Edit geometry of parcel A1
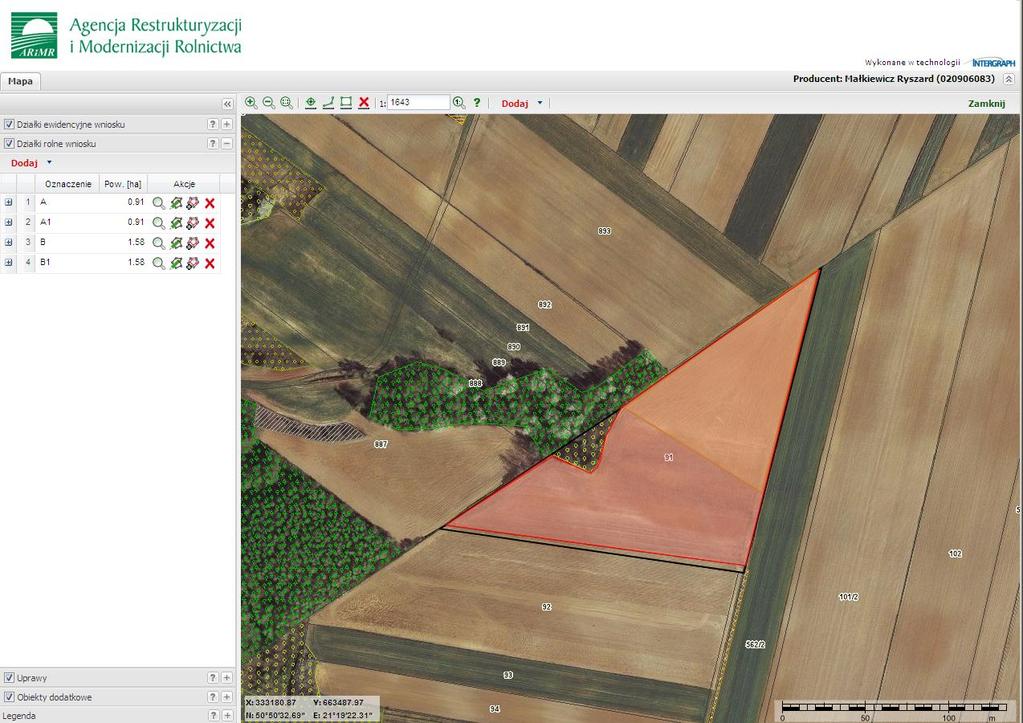This screenshot has height=723, width=1023. tap(176, 223)
